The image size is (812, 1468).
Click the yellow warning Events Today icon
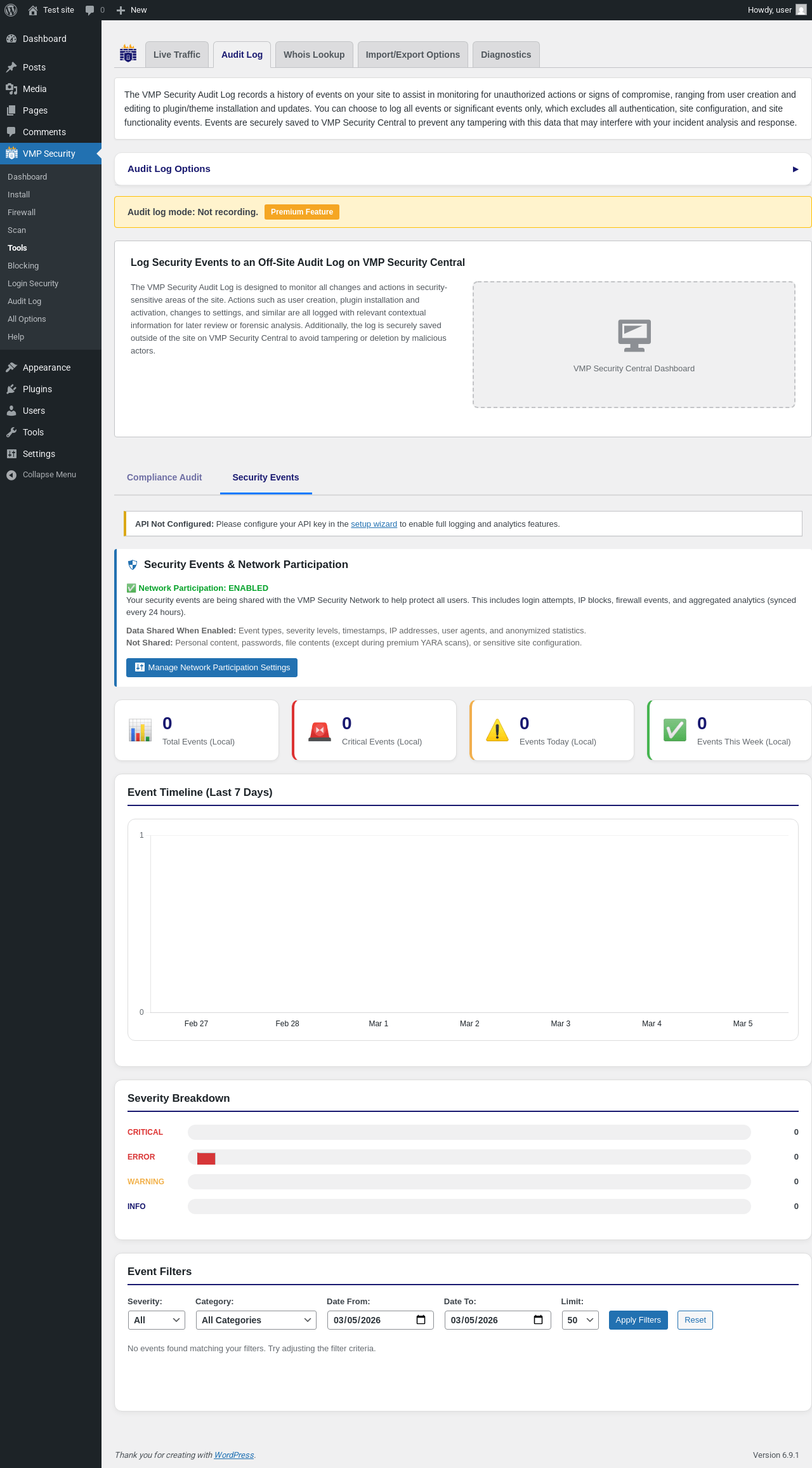coord(497,730)
